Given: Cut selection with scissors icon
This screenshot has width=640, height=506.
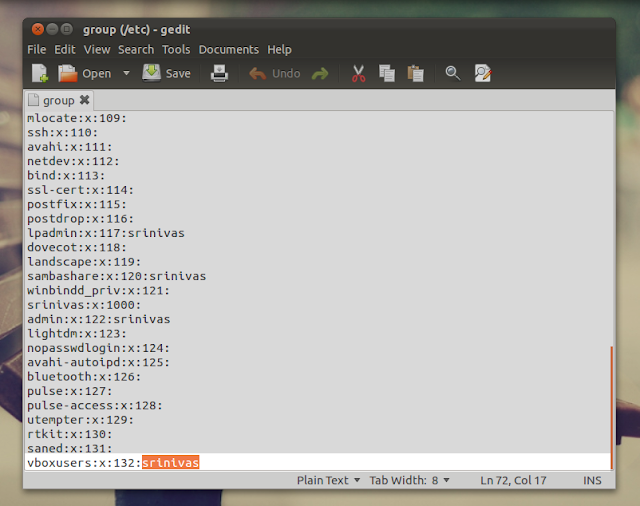Looking at the screenshot, I should coord(358,73).
